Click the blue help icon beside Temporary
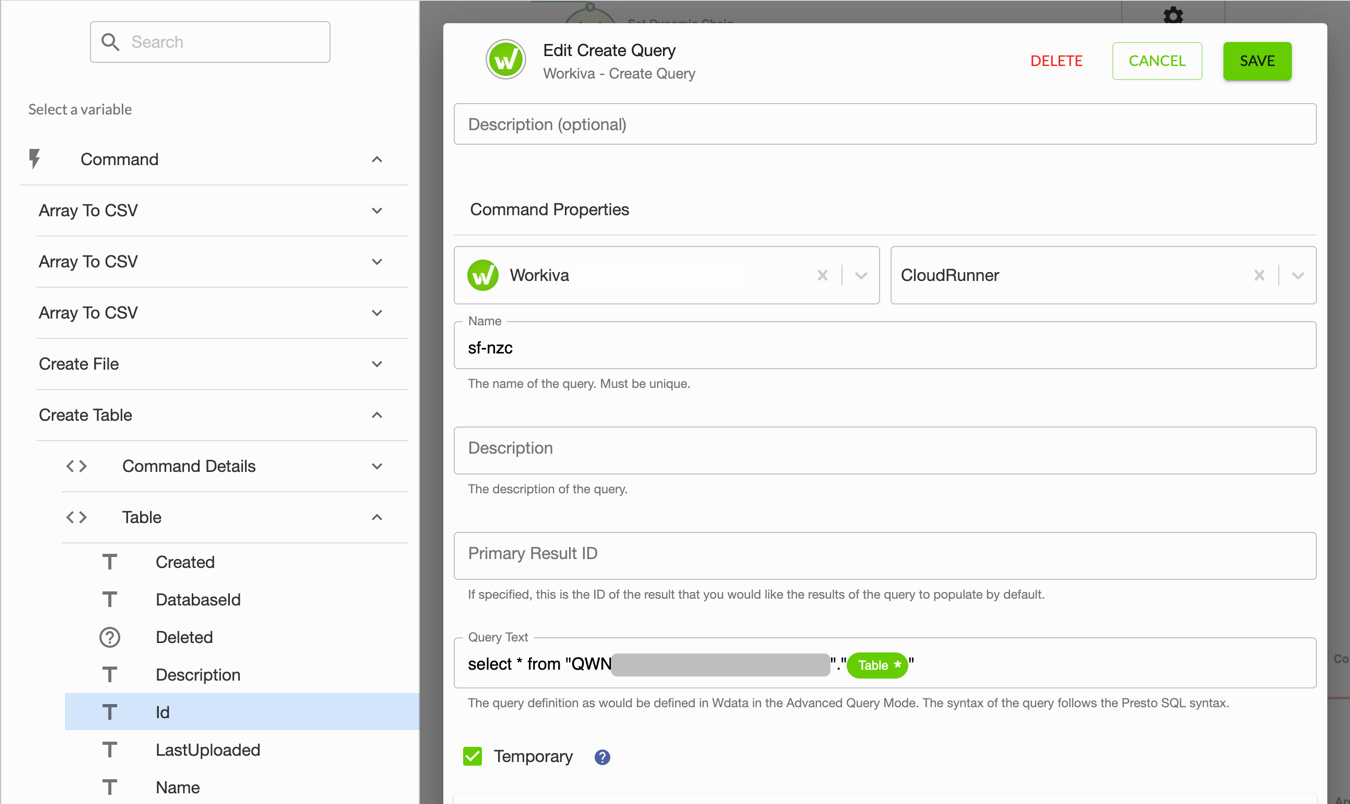The image size is (1350, 804). point(602,757)
